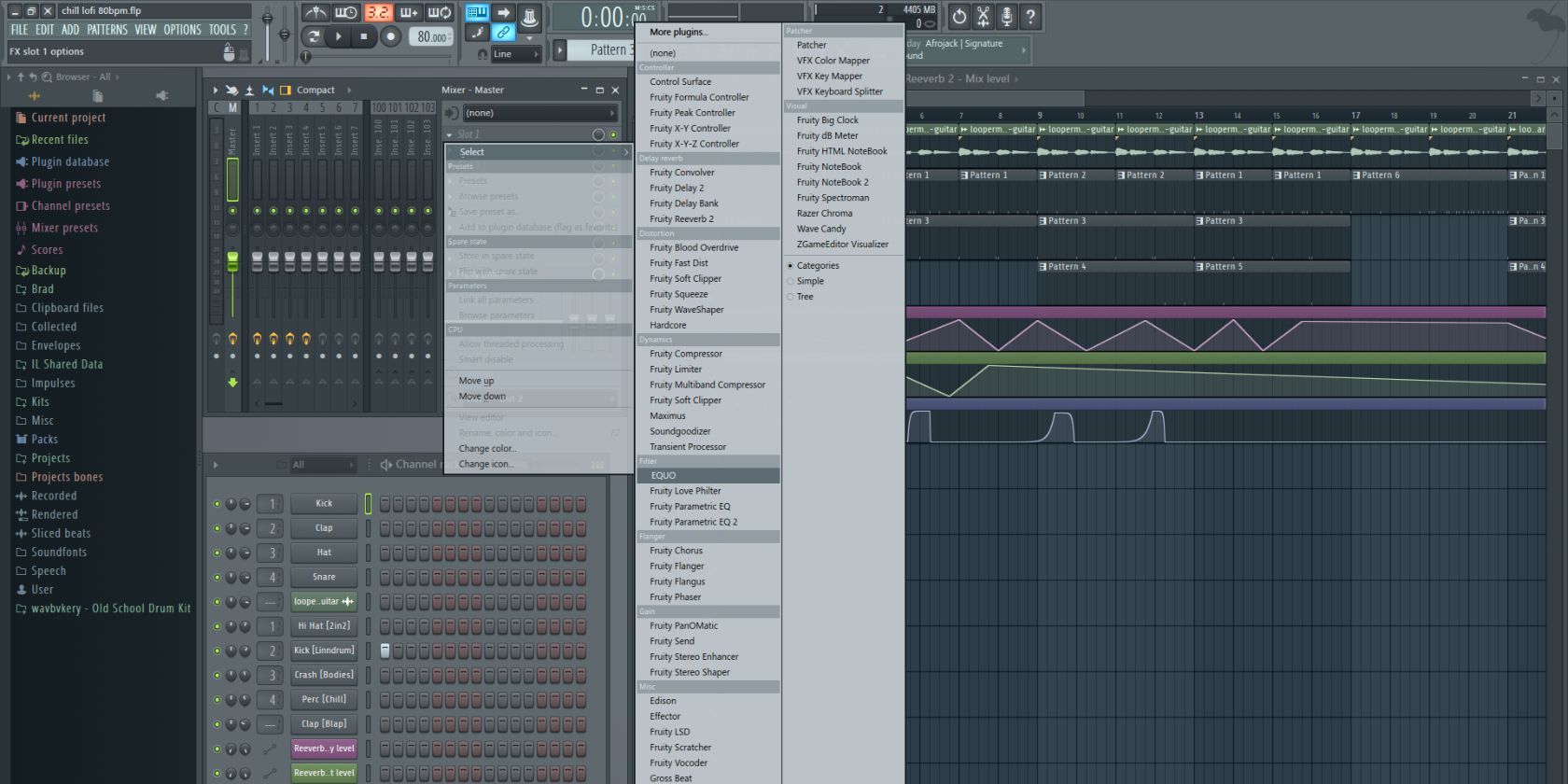The height and width of the screenshot is (784, 1568).
Task: Toggle typing keyboard to piano icon
Action: pyautogui.click(x=476, y=12)
